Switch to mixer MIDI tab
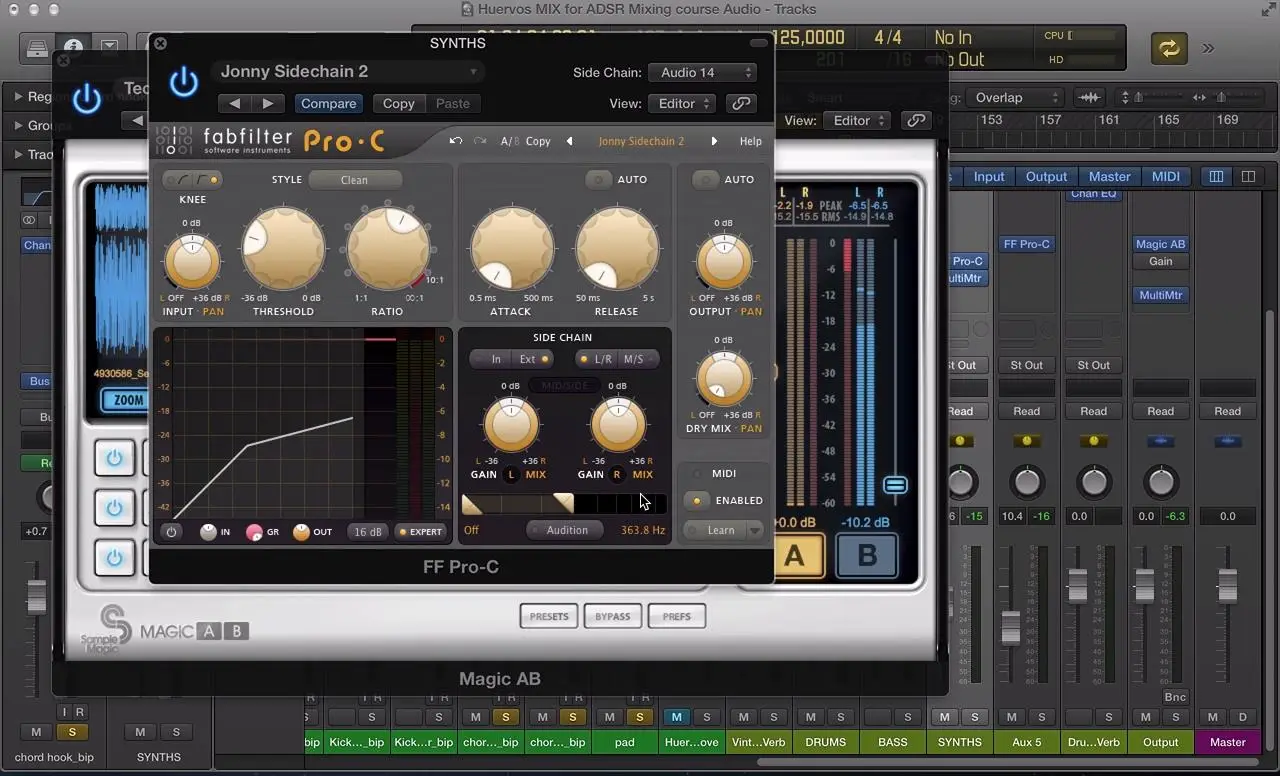The image size is (1280, 776). coord(1166,176)
